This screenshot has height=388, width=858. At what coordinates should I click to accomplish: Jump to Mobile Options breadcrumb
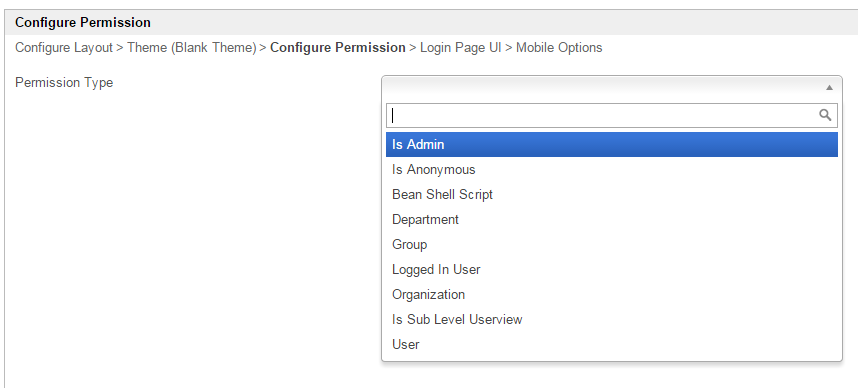(x=559, y=48)
